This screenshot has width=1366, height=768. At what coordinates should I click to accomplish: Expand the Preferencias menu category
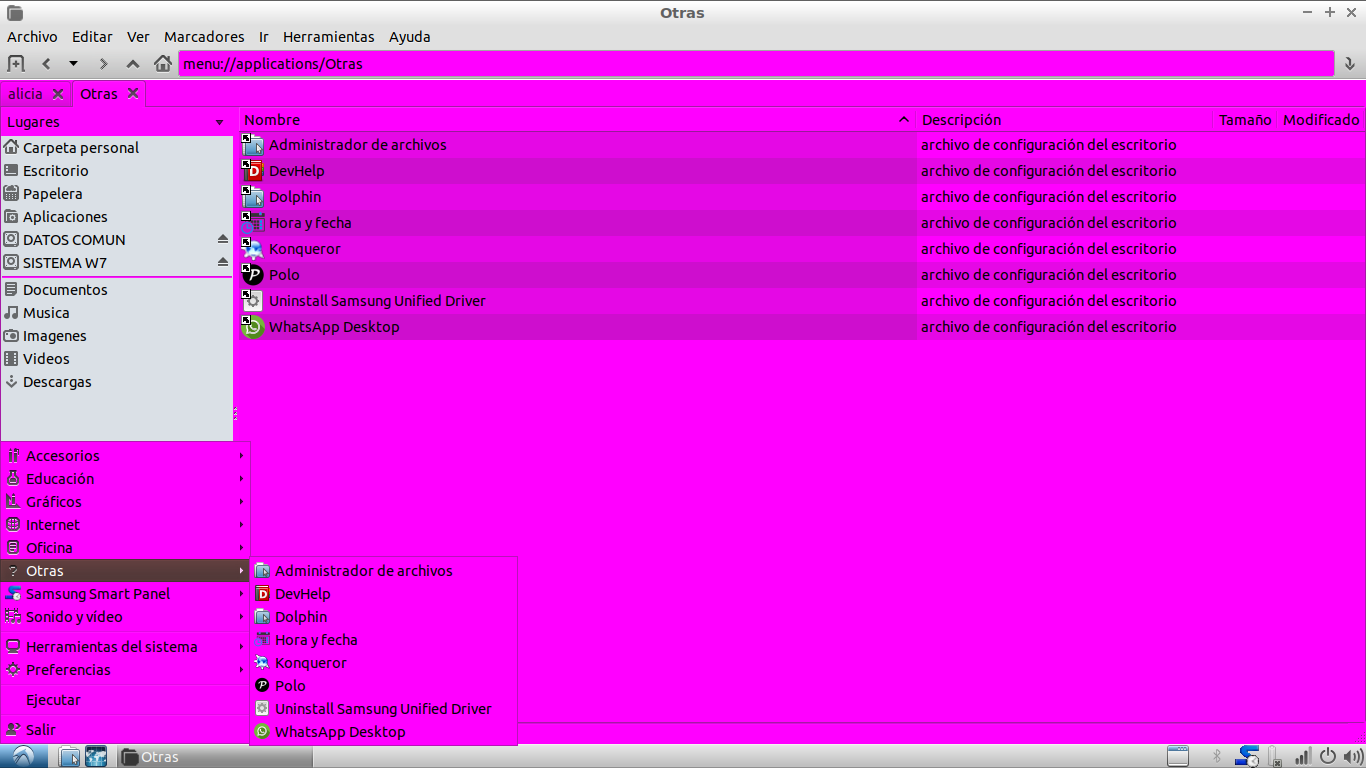pyautogui.click(x=125, y=670)
